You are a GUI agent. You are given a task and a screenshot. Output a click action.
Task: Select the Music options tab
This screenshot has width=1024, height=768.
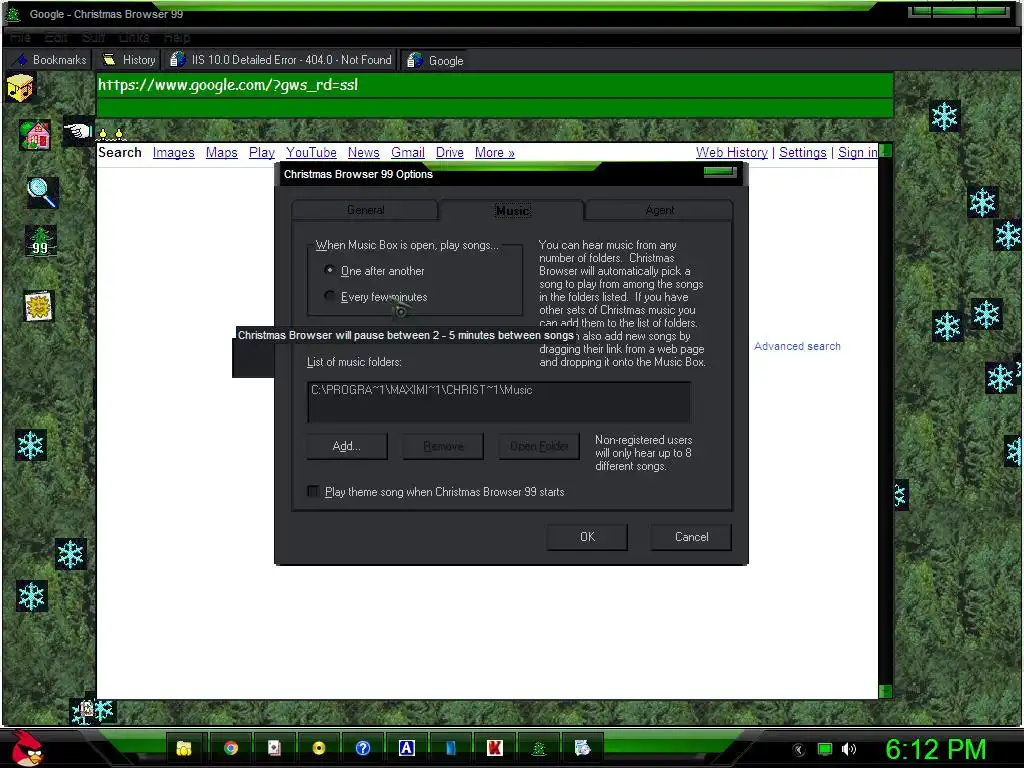(x=512, y=210)
